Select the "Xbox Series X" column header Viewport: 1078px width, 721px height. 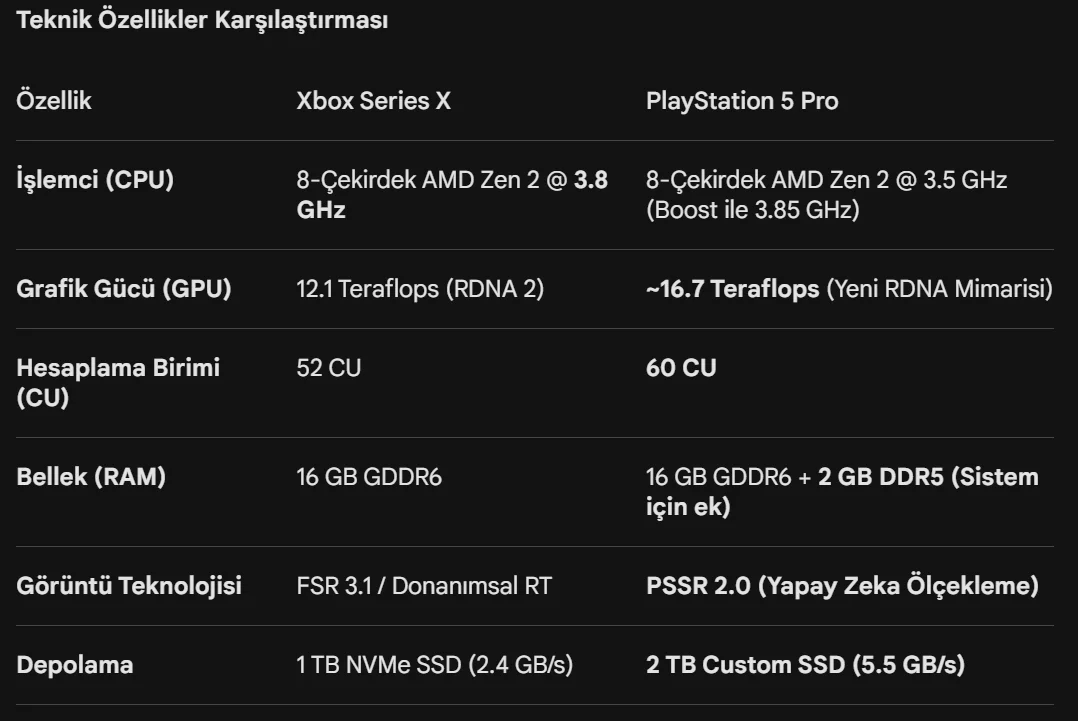click(373, 101)
